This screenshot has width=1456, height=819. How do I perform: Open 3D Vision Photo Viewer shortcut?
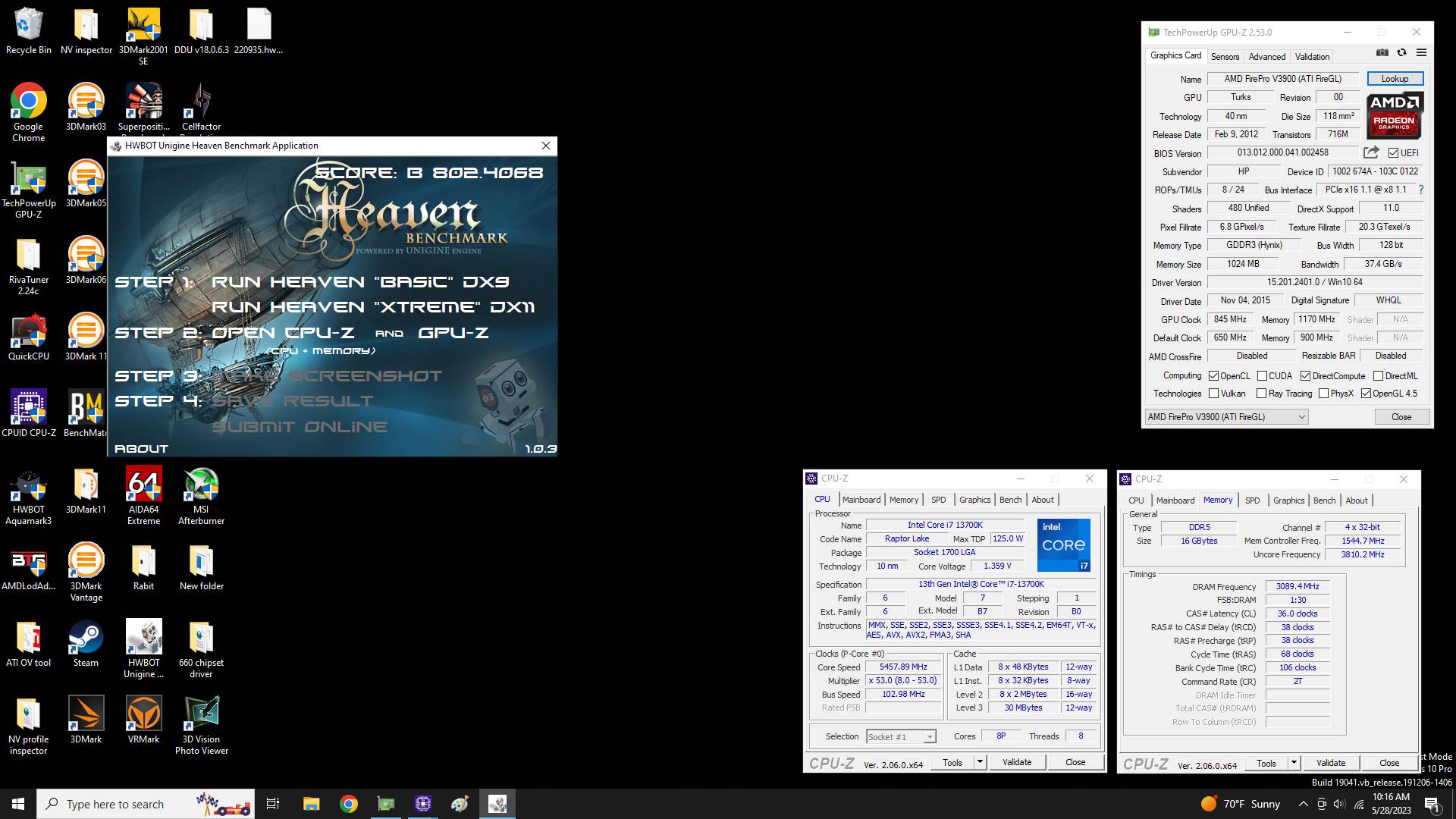tap(201, 725)
